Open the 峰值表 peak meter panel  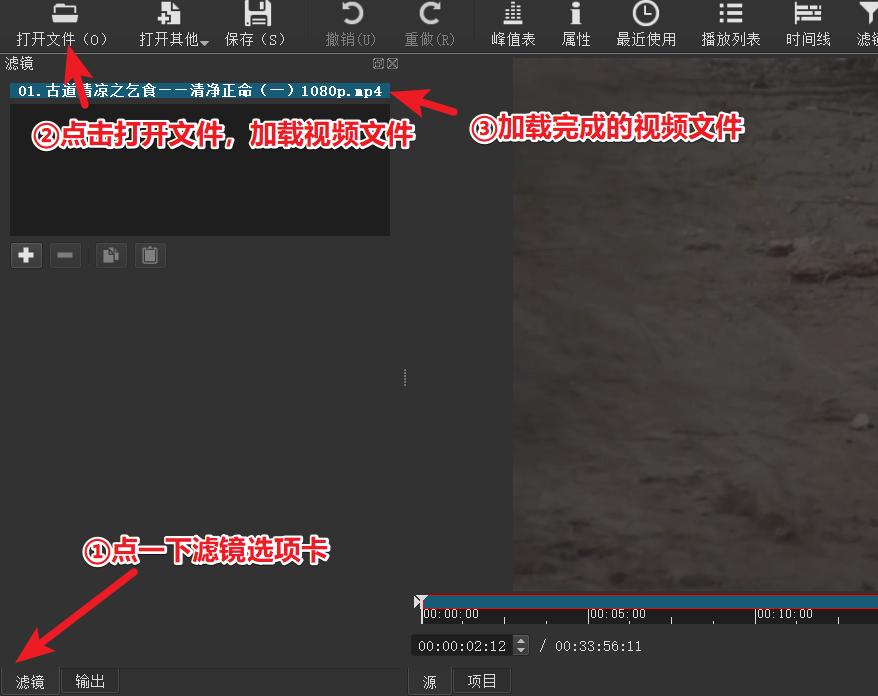coord(512,24)
